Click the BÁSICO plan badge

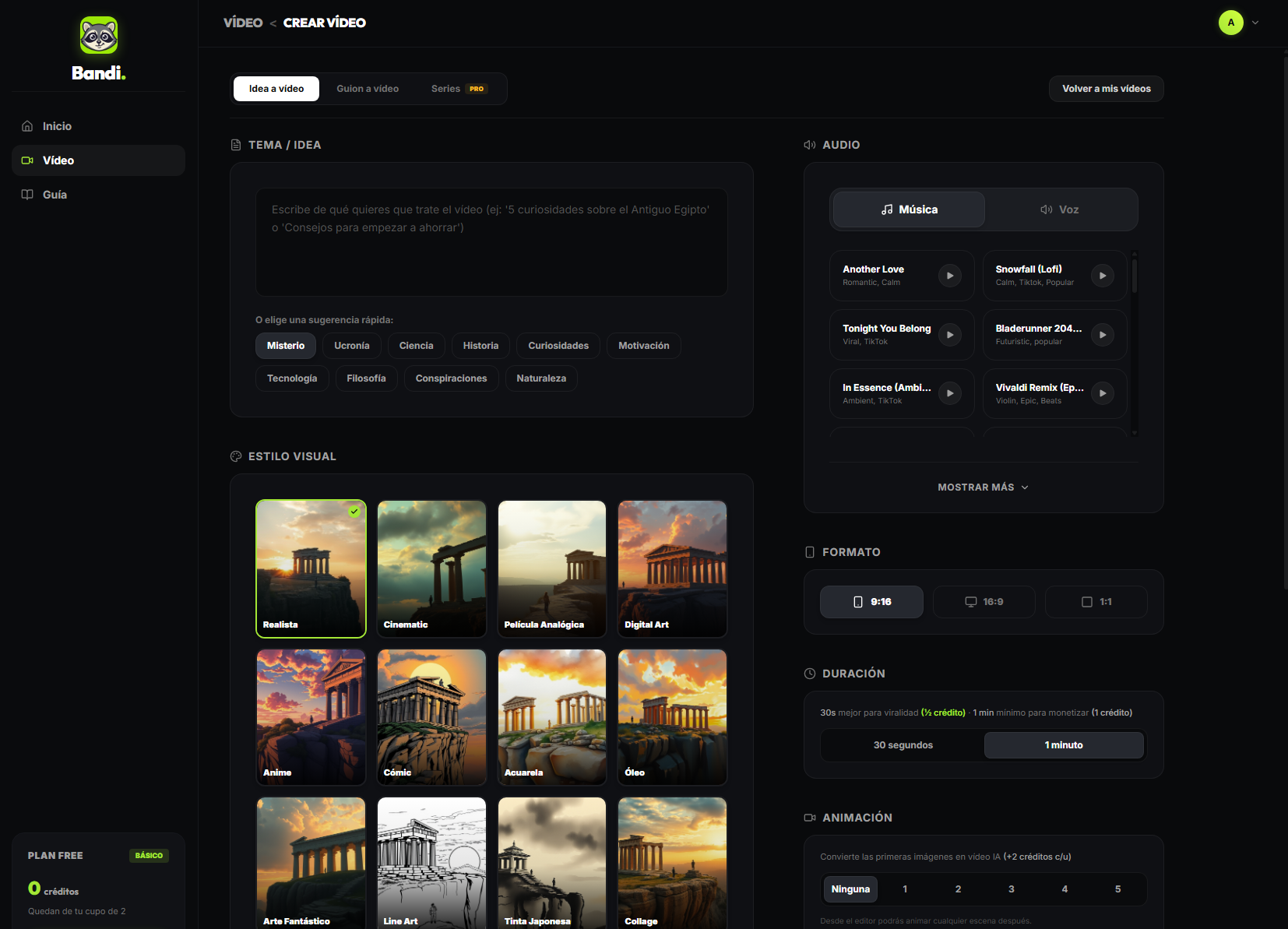(149, 856)
